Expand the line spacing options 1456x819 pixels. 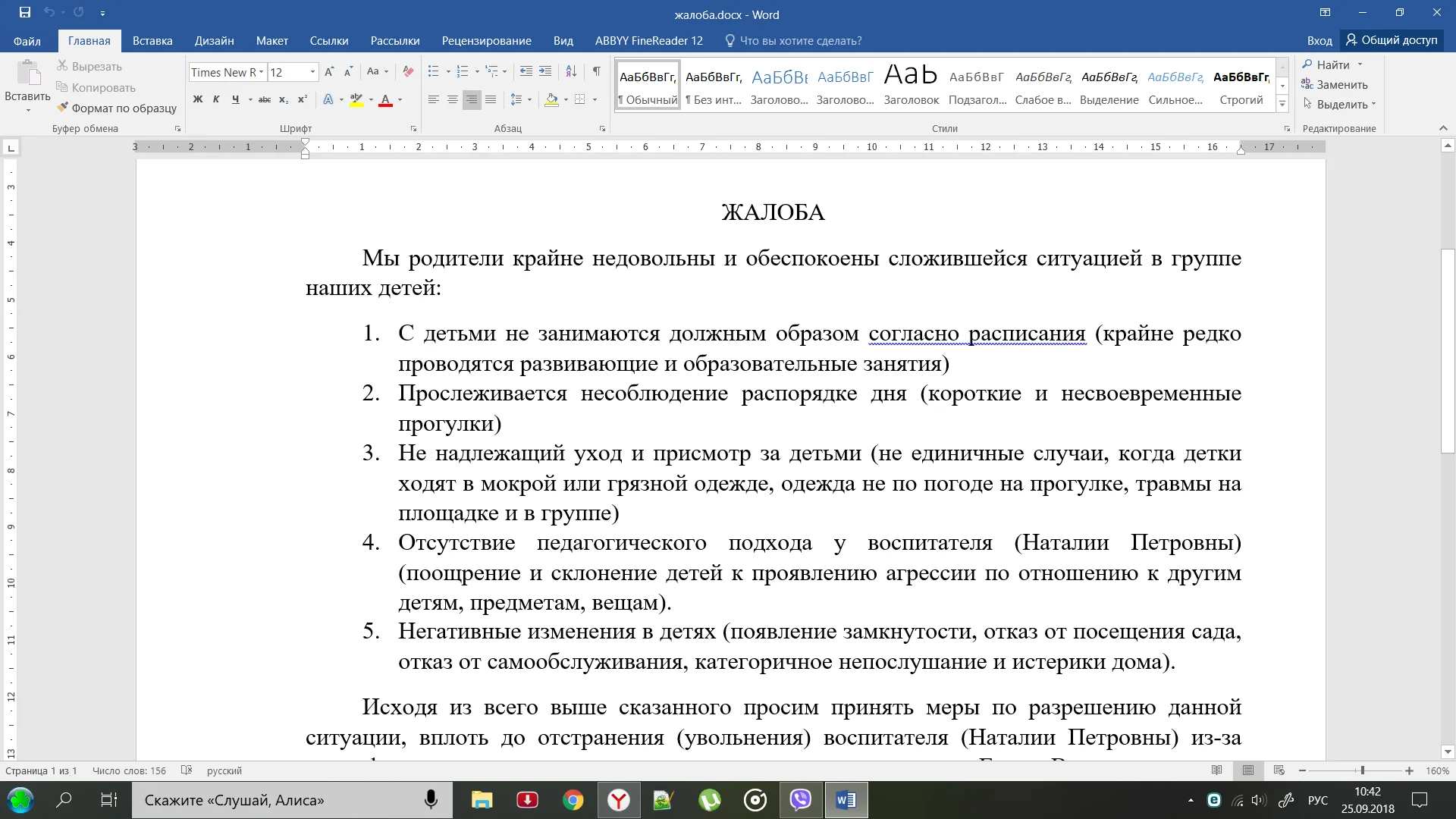pos(520,99)
